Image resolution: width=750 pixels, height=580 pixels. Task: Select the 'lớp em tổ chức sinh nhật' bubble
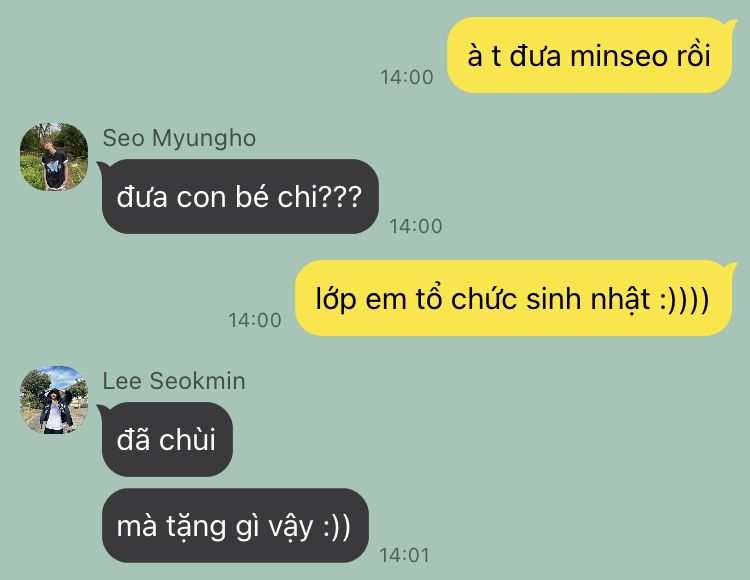click(x=513, y=298)
